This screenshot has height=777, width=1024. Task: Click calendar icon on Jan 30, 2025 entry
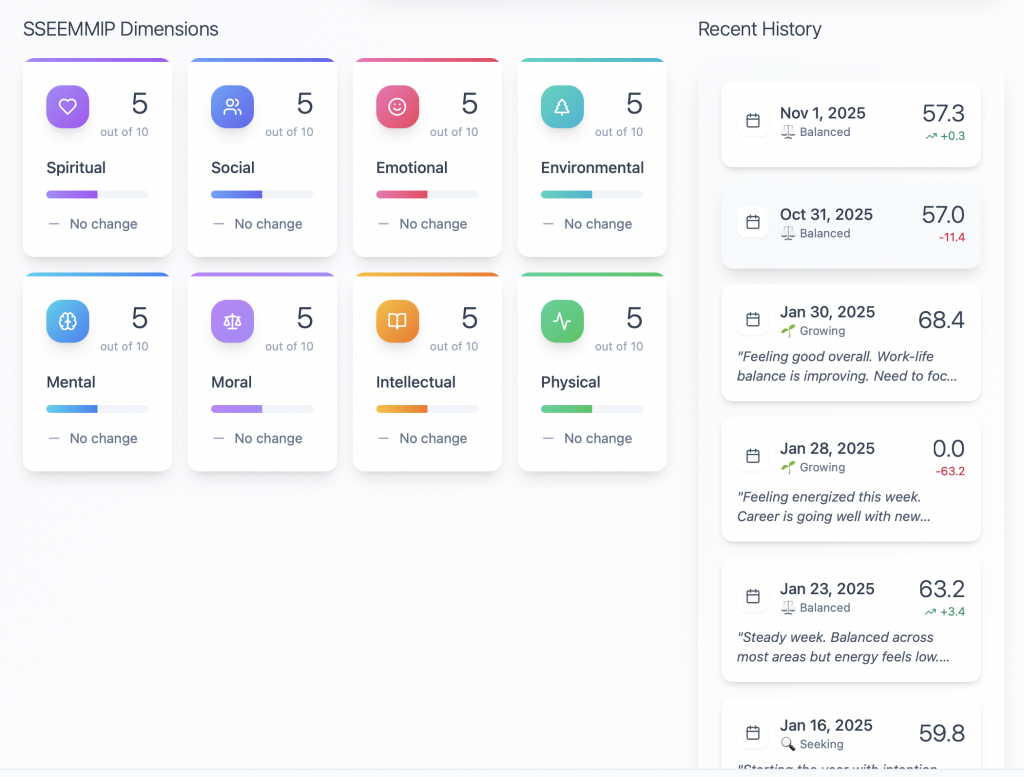[x=752, y=320]
